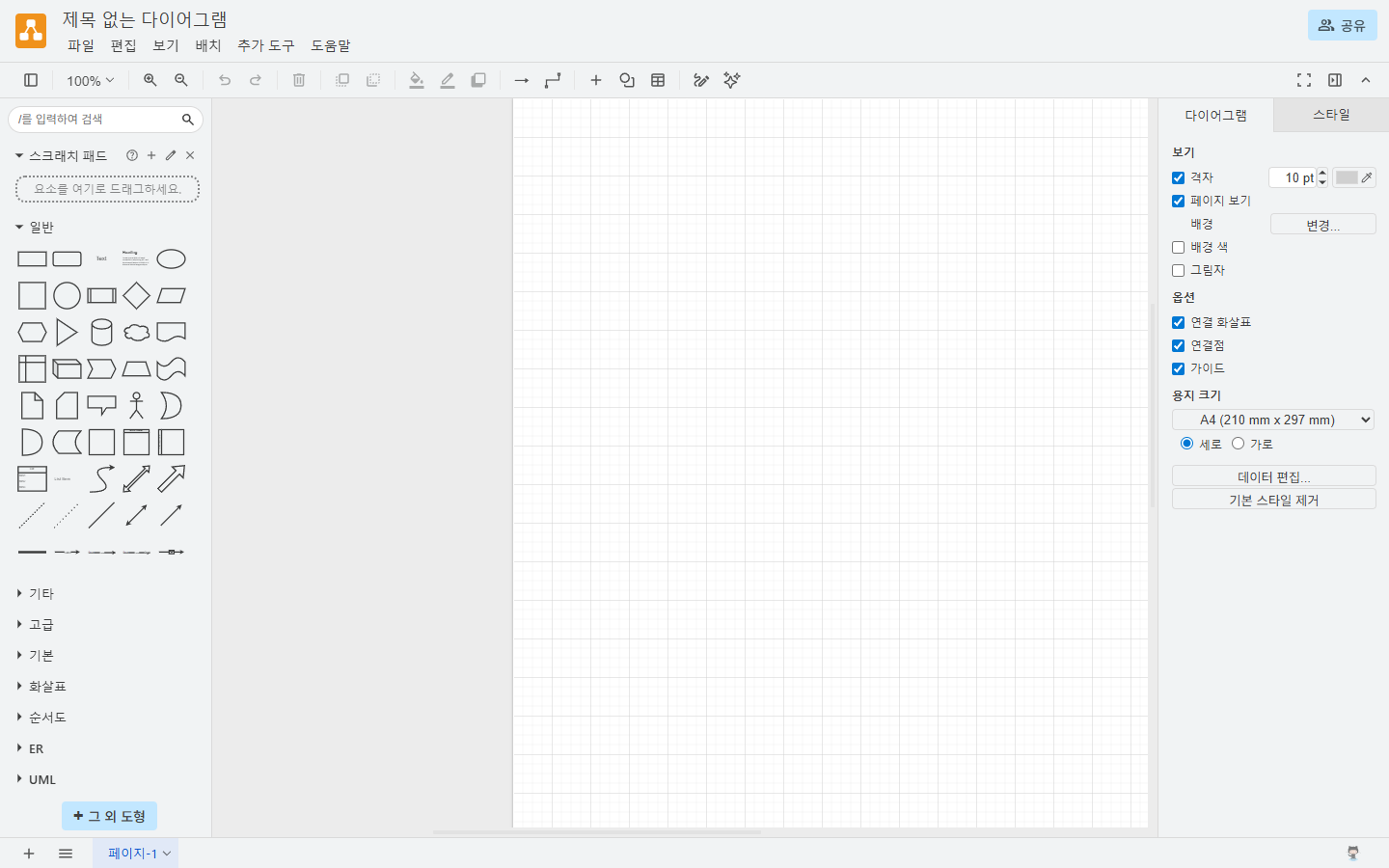Click the 공유 share button

click(1343, 25)
